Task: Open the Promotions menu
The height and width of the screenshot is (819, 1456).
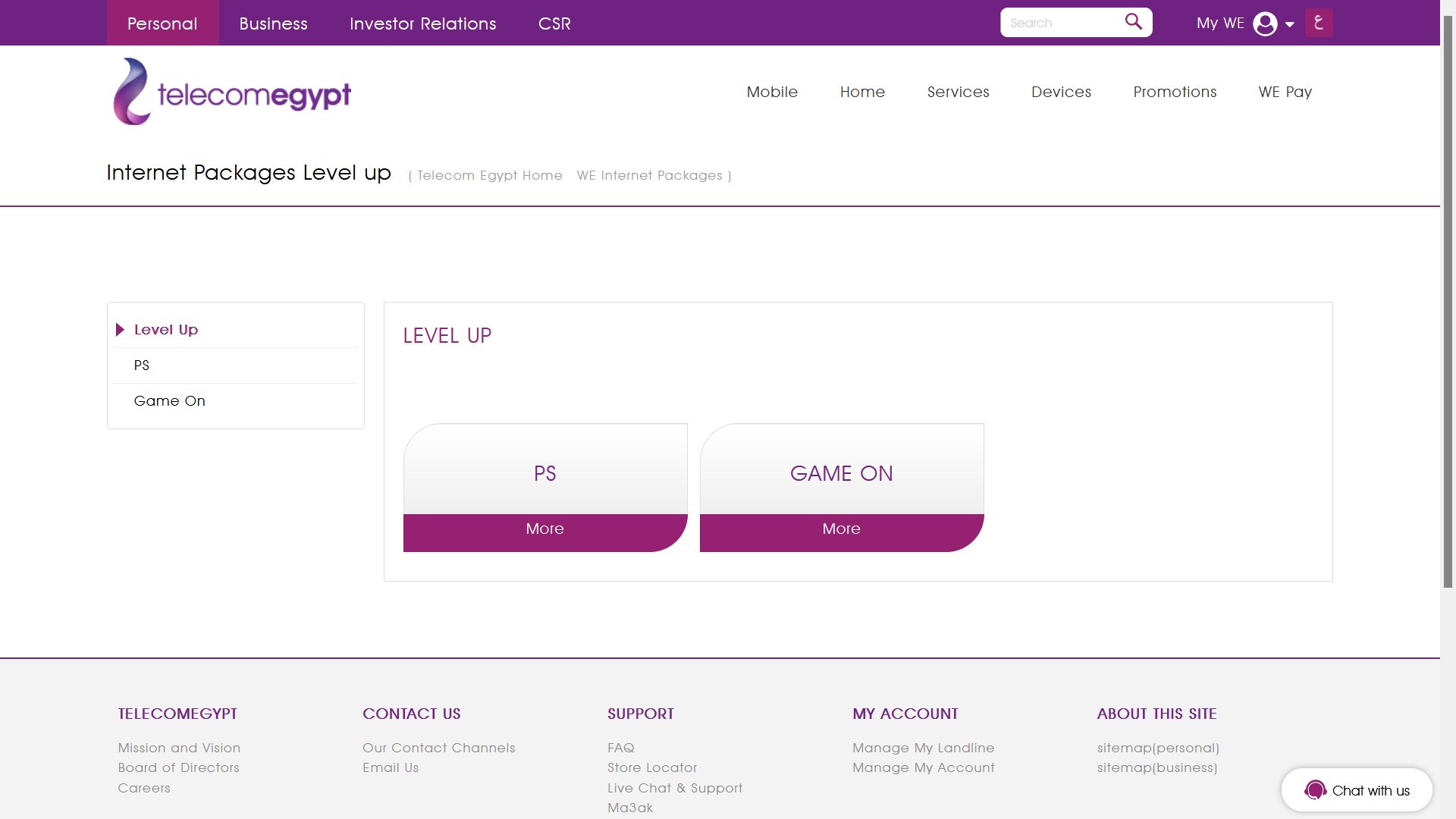Action: point(1175,92)
